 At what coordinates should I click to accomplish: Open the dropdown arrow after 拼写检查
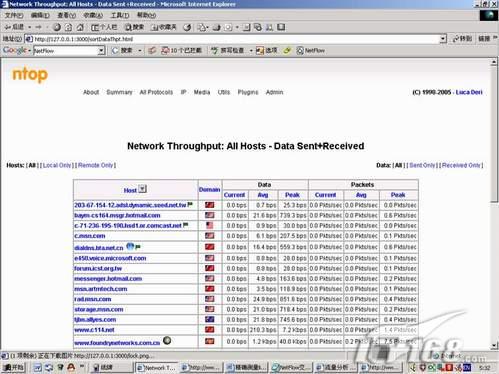tap(251, 51)
